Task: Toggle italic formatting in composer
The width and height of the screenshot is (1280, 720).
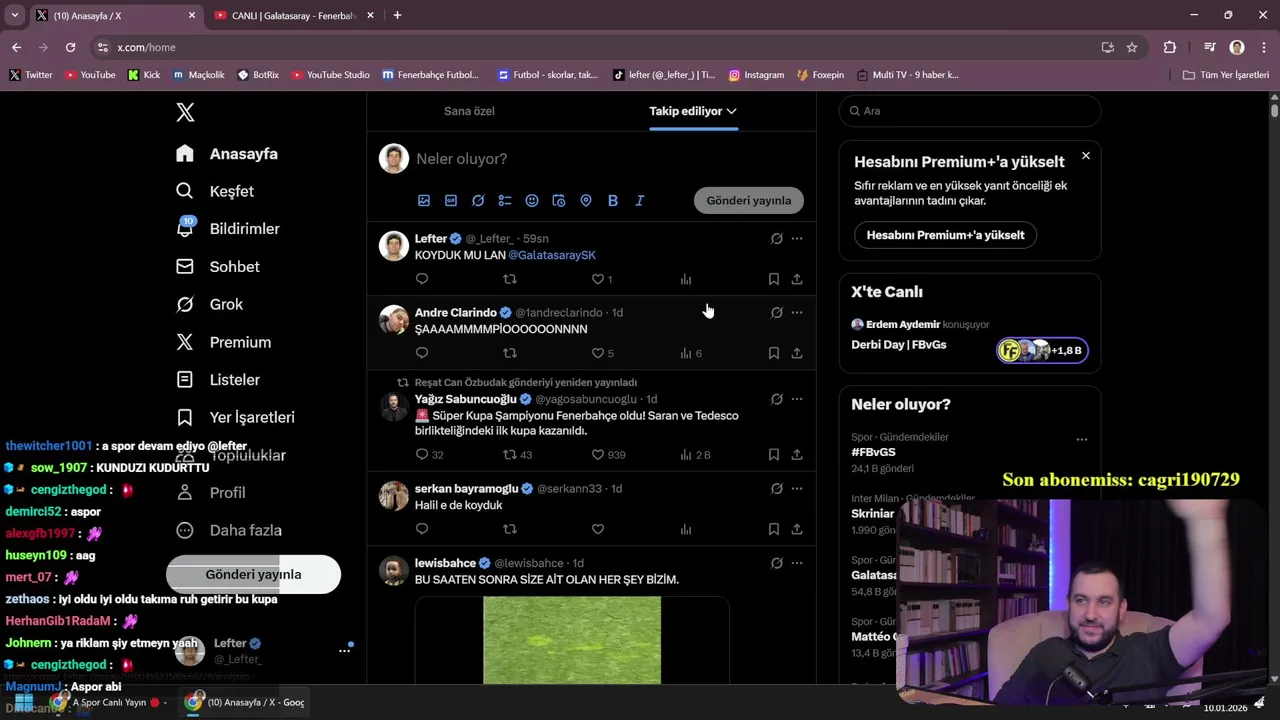Action: (640, 201)
